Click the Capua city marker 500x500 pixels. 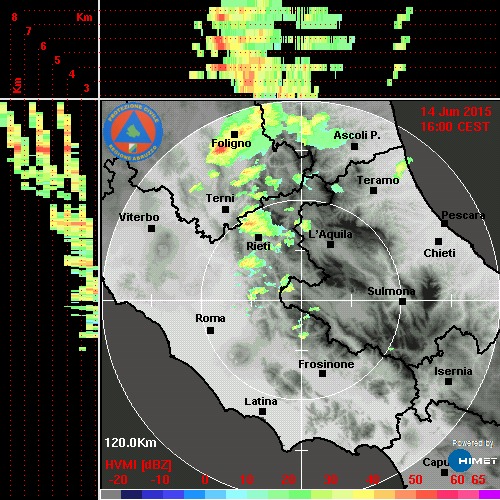tap(444, 472)
